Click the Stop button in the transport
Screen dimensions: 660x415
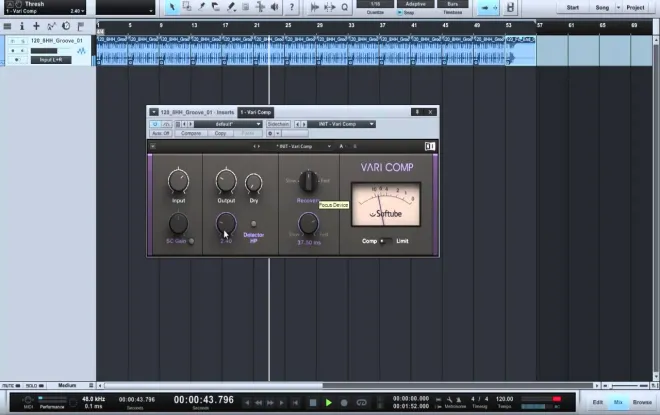pyautogui.click(x=313, y=403)
